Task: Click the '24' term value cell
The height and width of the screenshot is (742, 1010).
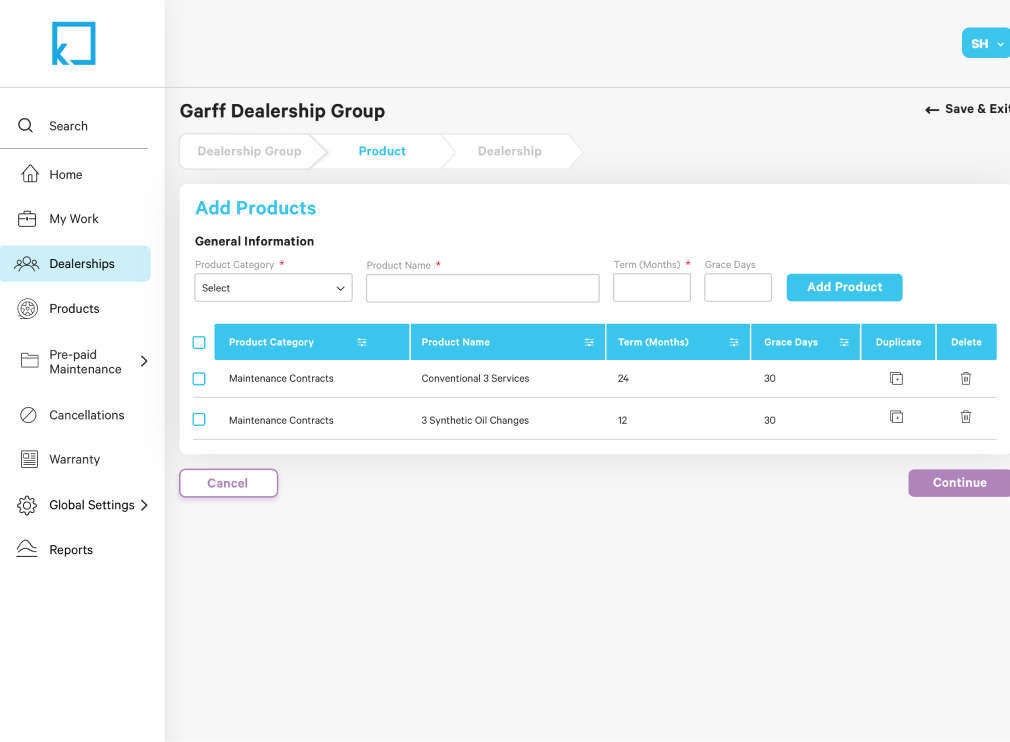Action: 623,379
